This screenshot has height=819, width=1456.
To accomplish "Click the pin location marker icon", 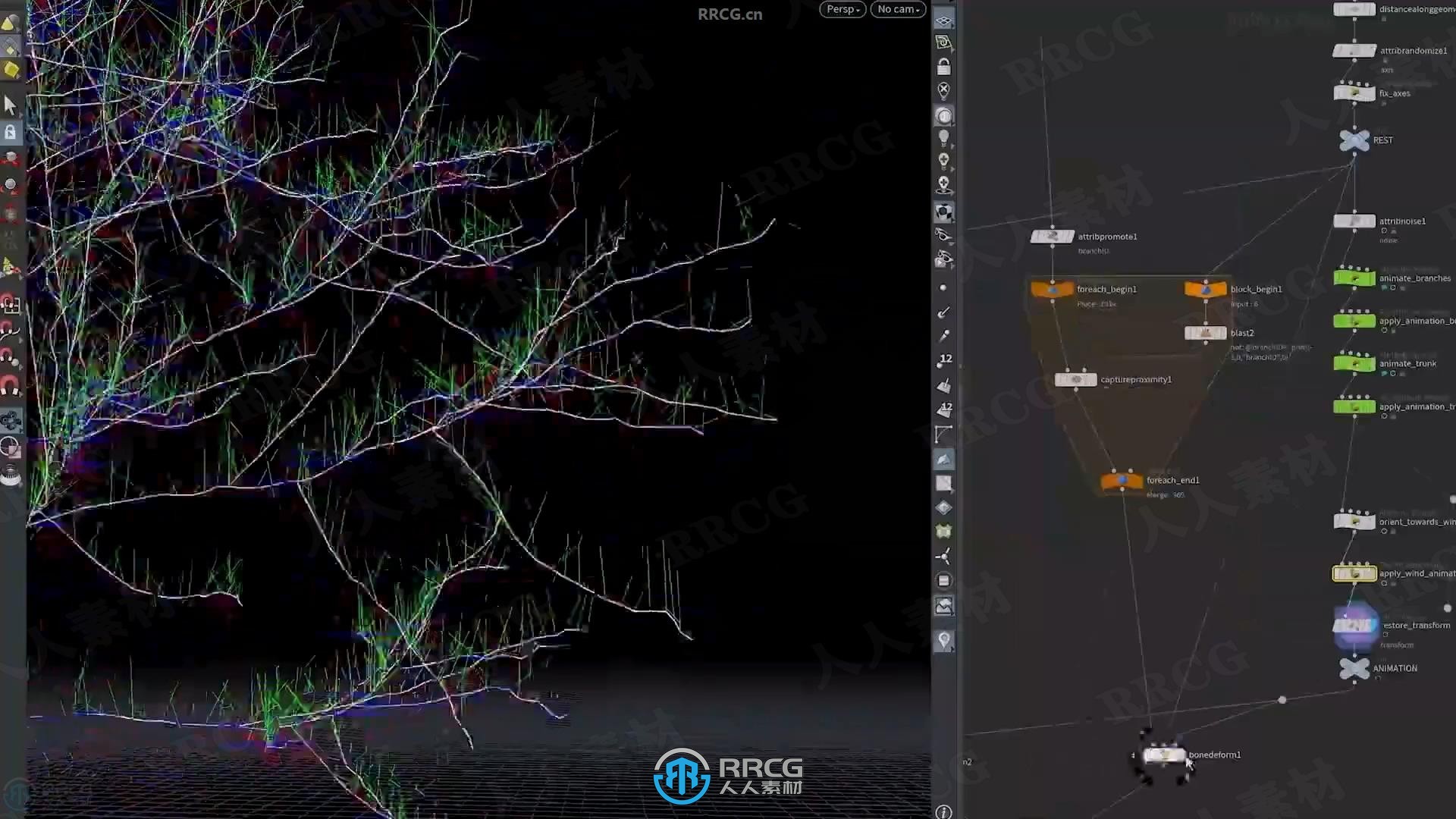I will click(943, 641).
